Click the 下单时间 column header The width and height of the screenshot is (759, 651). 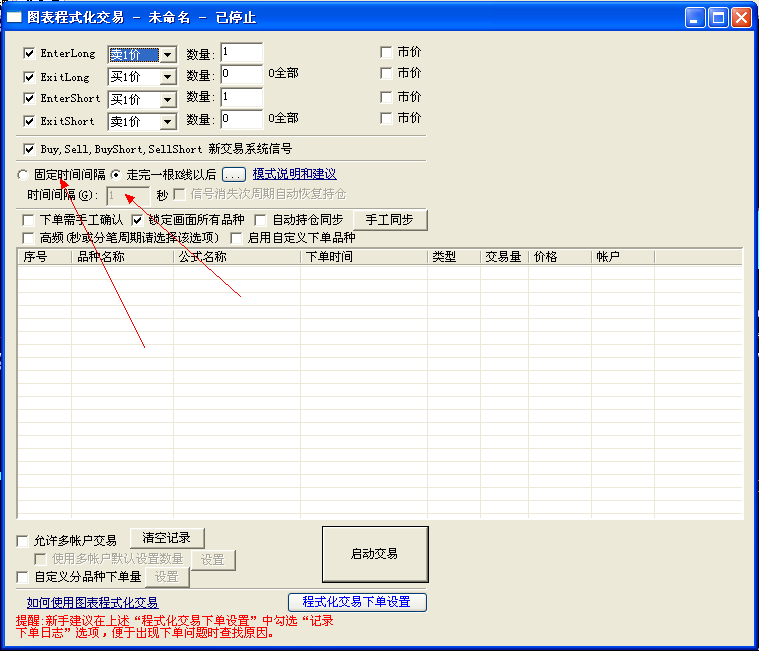363,257
